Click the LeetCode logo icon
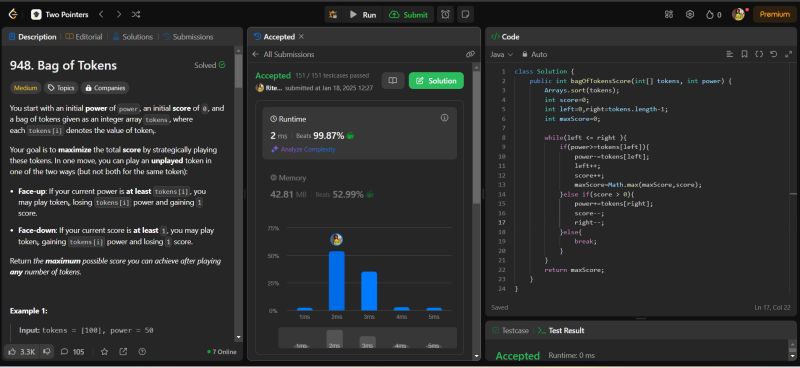 click(x=13, y=14)
